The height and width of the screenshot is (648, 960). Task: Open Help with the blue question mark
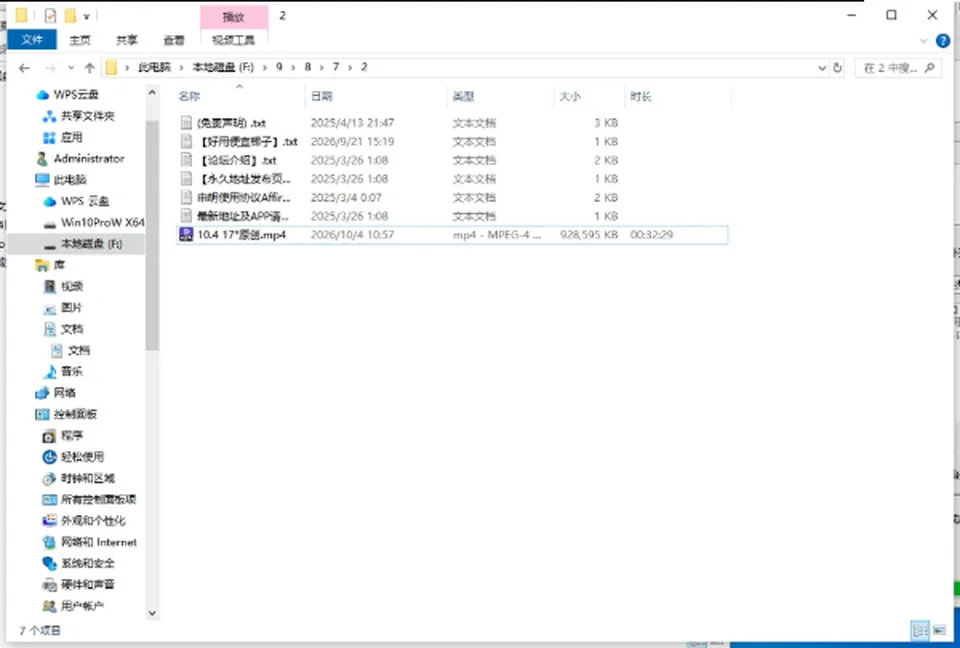943,41
